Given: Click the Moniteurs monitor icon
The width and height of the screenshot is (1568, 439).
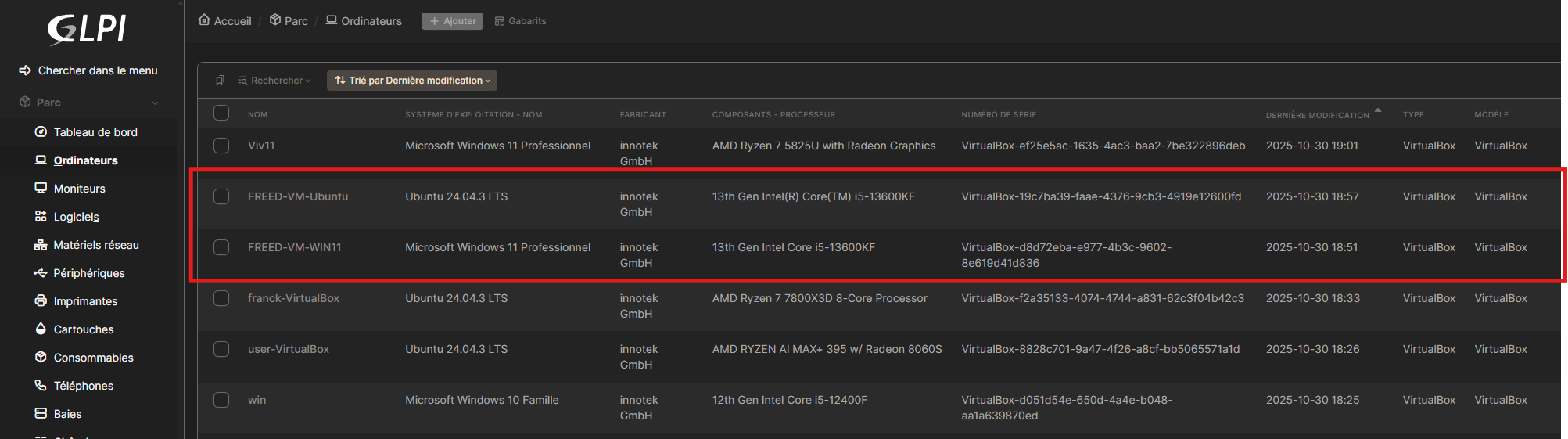Looking at the screenshot, I should (41, 188).
